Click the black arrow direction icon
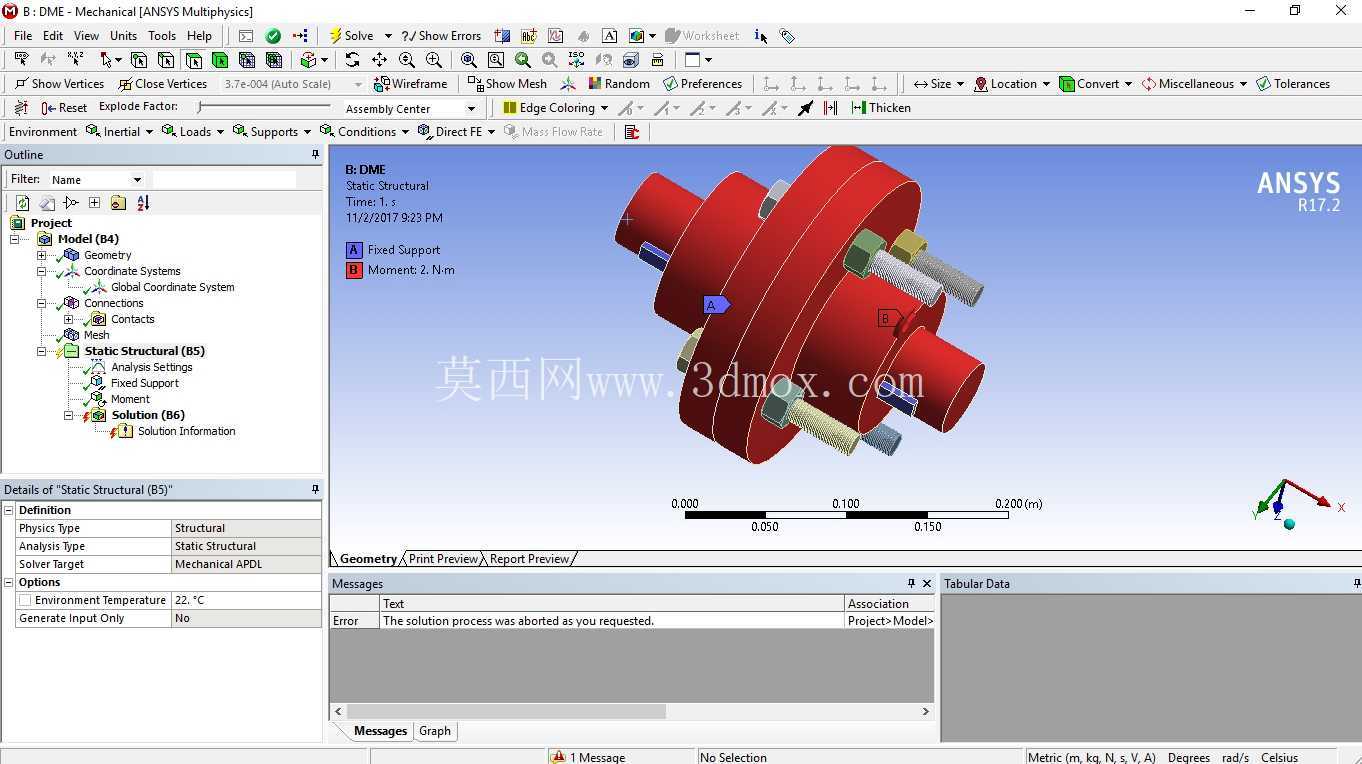 pyautogui.click(x=806, y=108)
